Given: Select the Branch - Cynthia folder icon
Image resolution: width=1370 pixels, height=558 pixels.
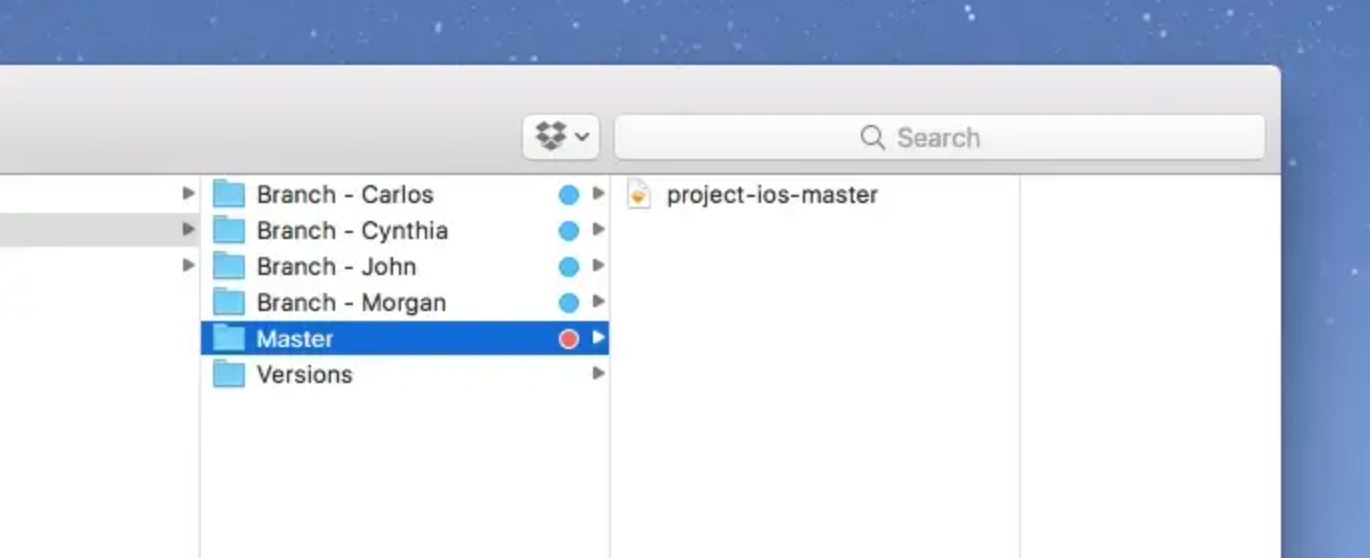Looking at the screenshot, I should (x=229, y=230).
